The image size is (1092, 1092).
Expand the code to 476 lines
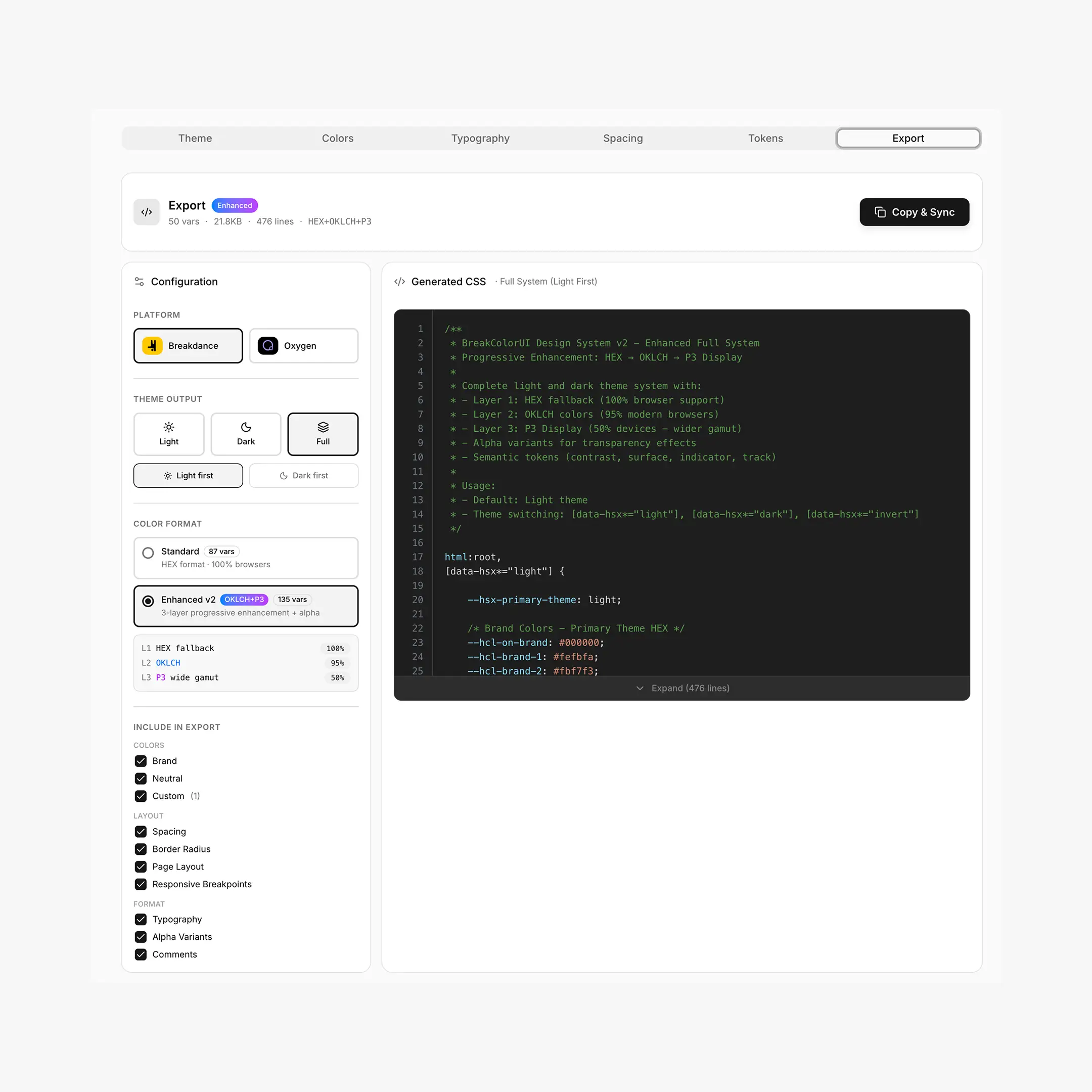[681, 689]
